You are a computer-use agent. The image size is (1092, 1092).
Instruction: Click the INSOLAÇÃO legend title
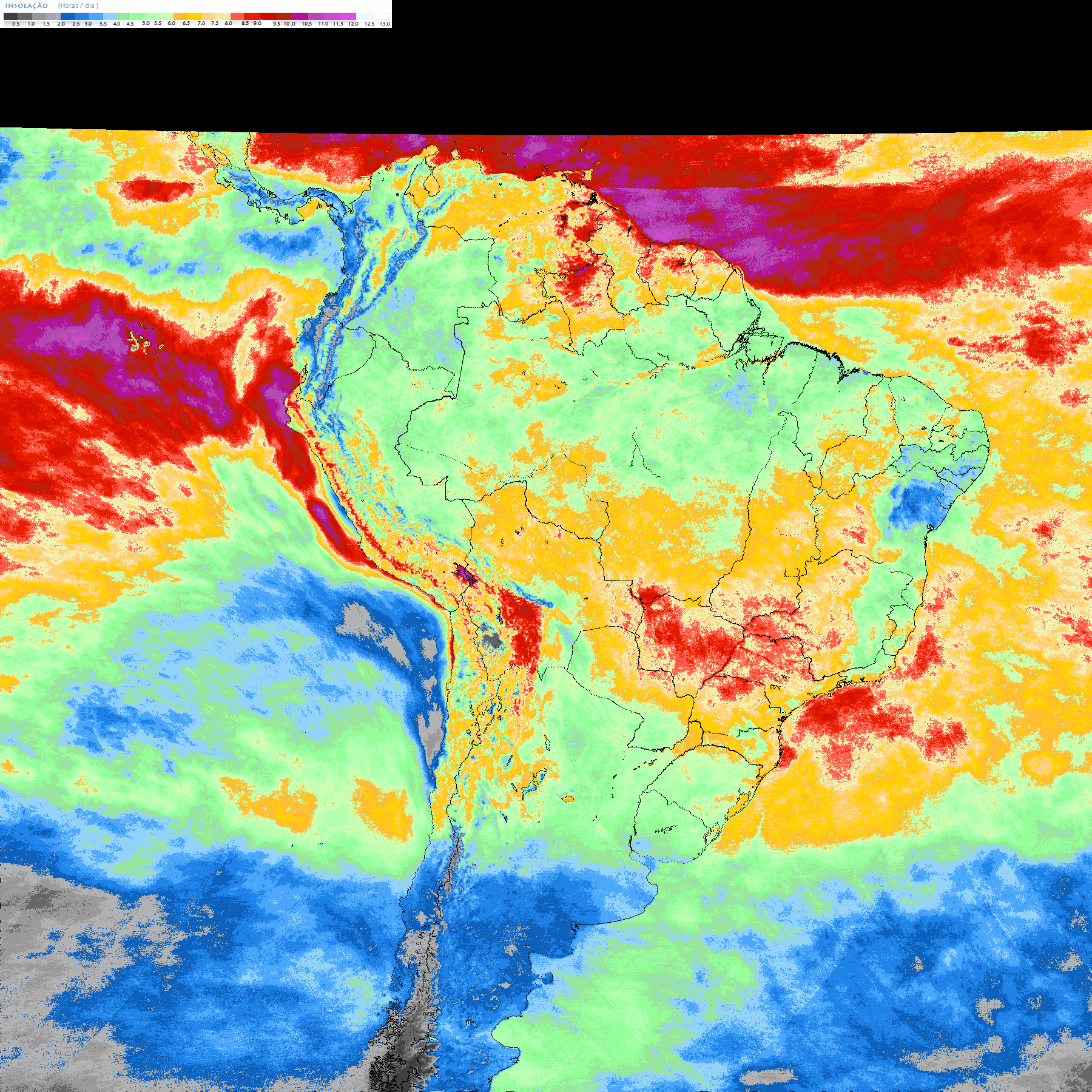click(27, 5)
